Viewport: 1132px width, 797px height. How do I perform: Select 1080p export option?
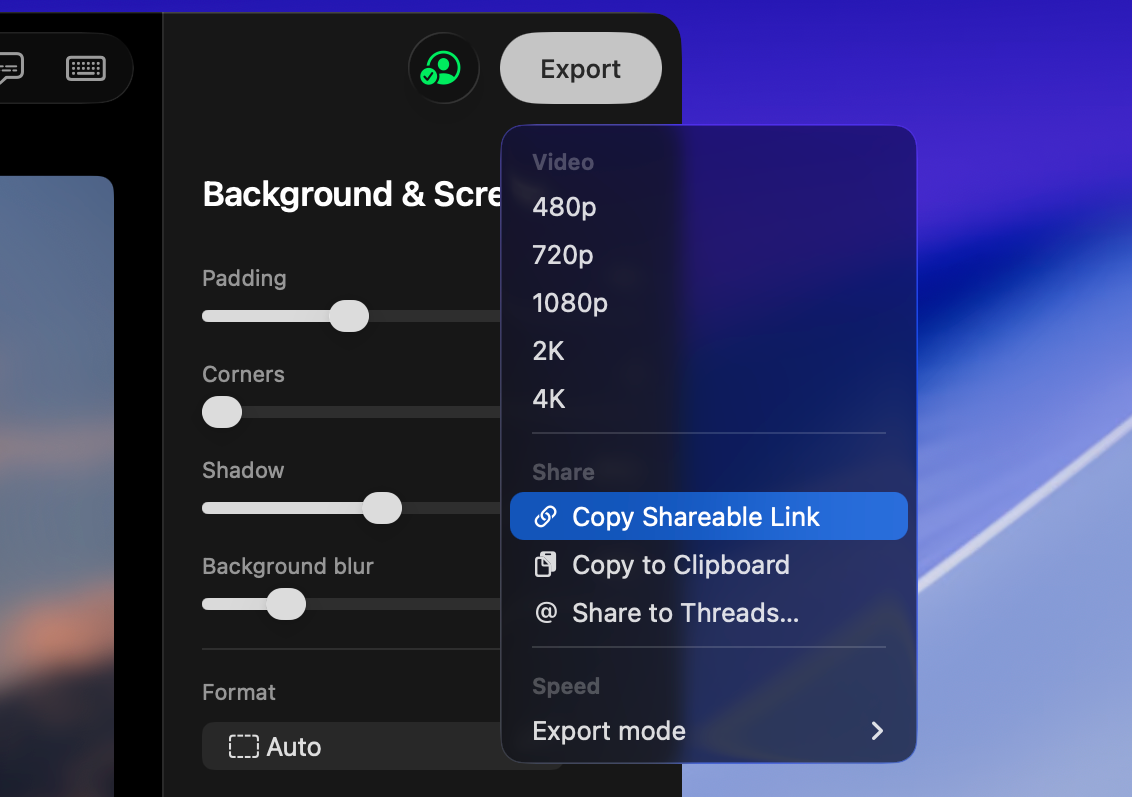click(x=708, y=303)
